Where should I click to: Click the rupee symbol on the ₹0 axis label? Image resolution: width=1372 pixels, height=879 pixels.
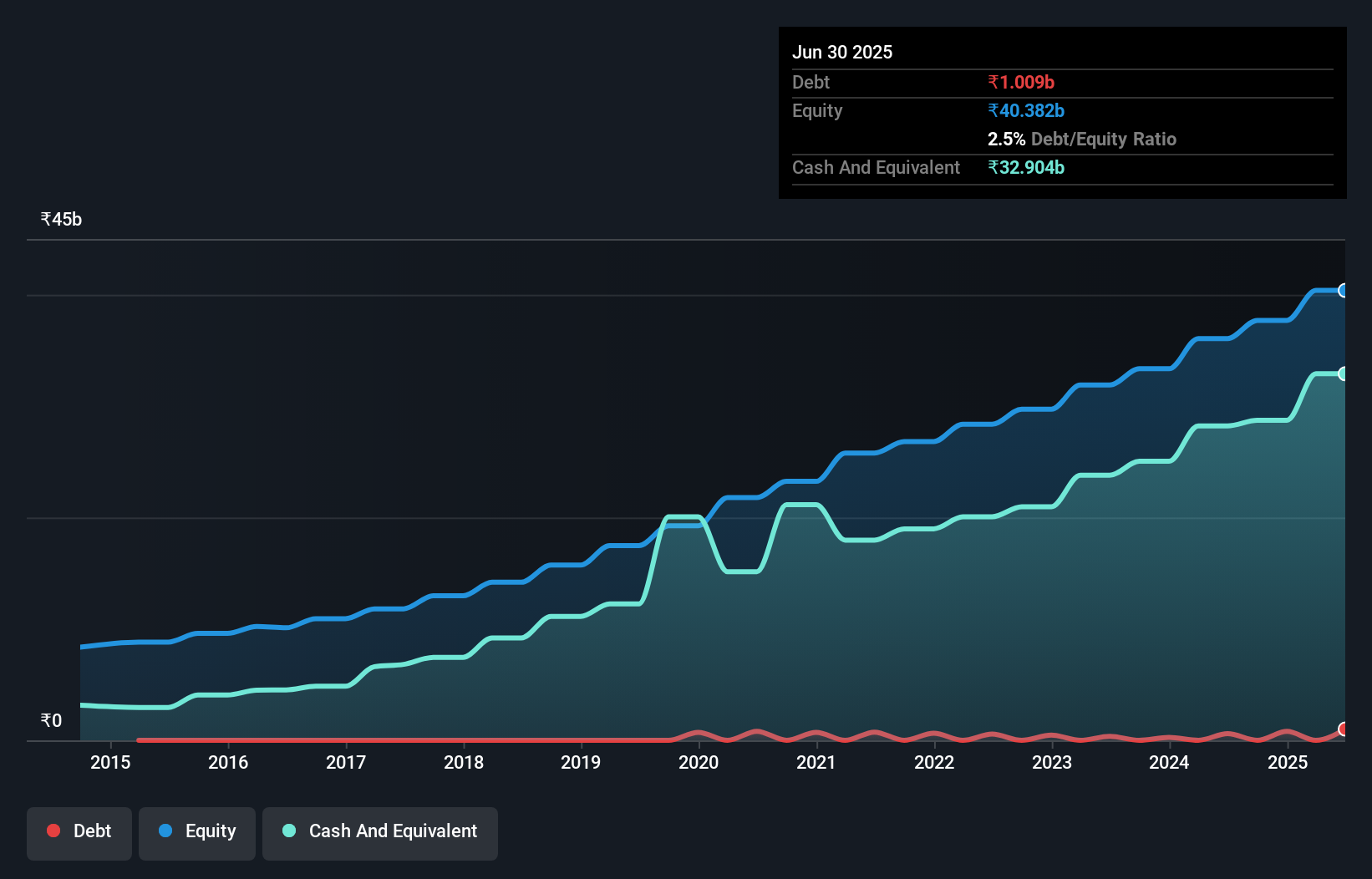[45, 720]
